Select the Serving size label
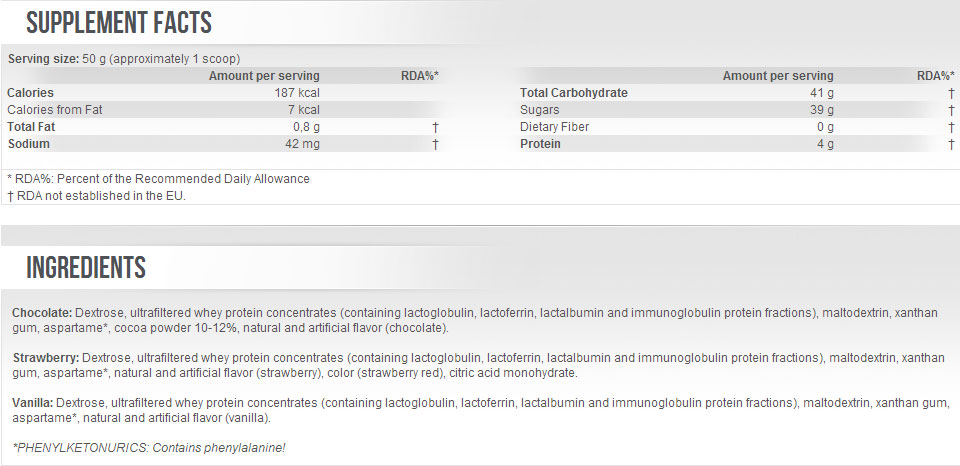Viewport: 960px width, 466px height. pos(43,59)
